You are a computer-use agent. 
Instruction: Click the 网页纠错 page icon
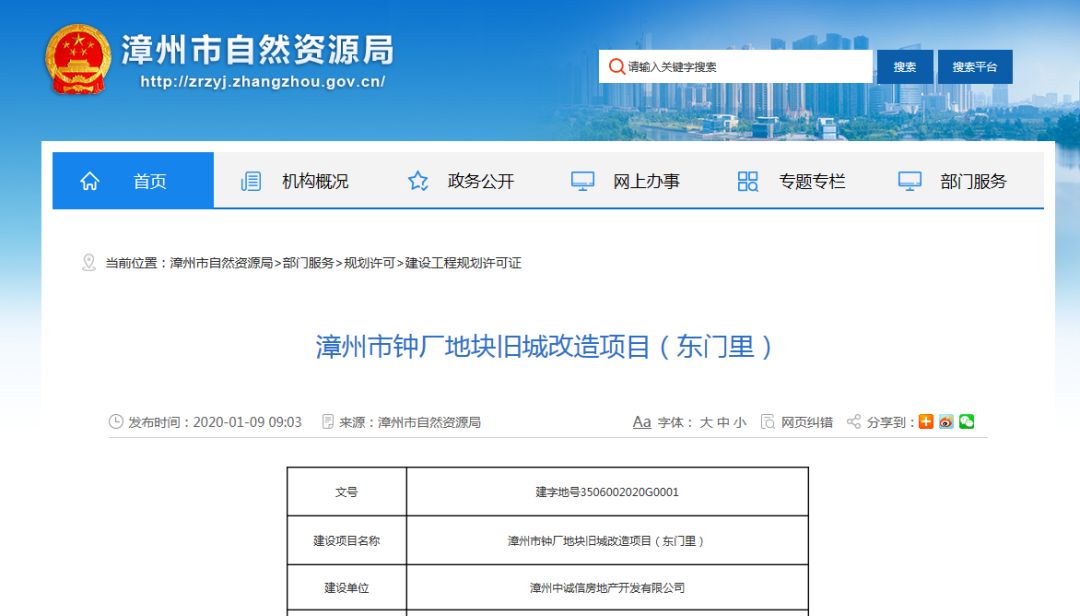(767, 422)
